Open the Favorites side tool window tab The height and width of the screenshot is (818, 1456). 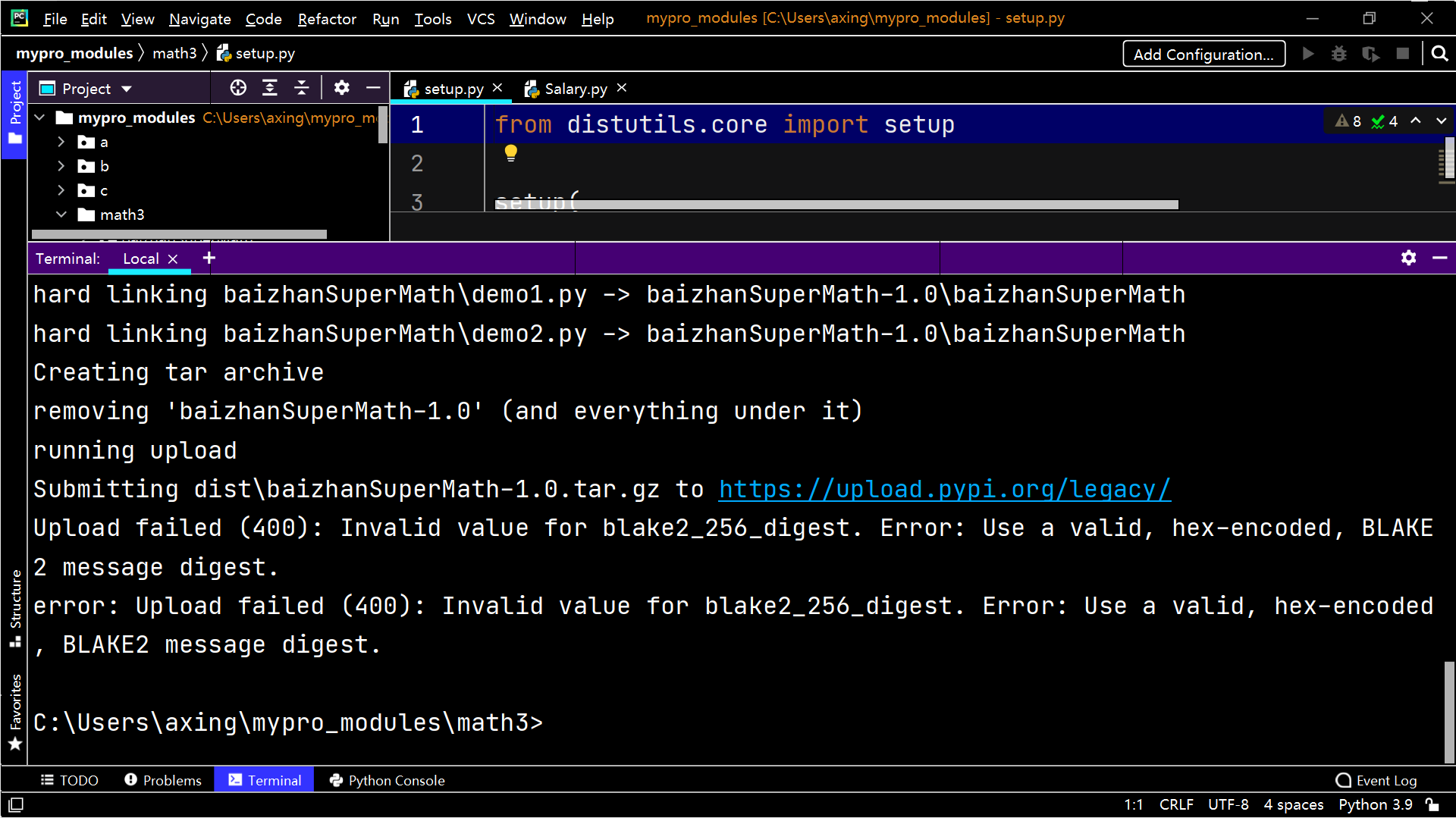14,712
